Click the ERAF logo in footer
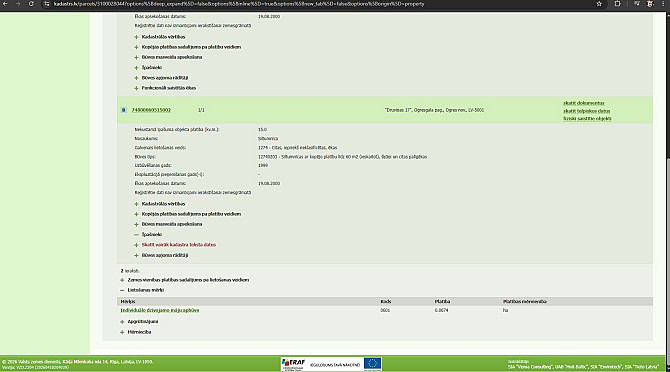The width and height of the screenshot is (670, 372). click(x=294, y=363)
